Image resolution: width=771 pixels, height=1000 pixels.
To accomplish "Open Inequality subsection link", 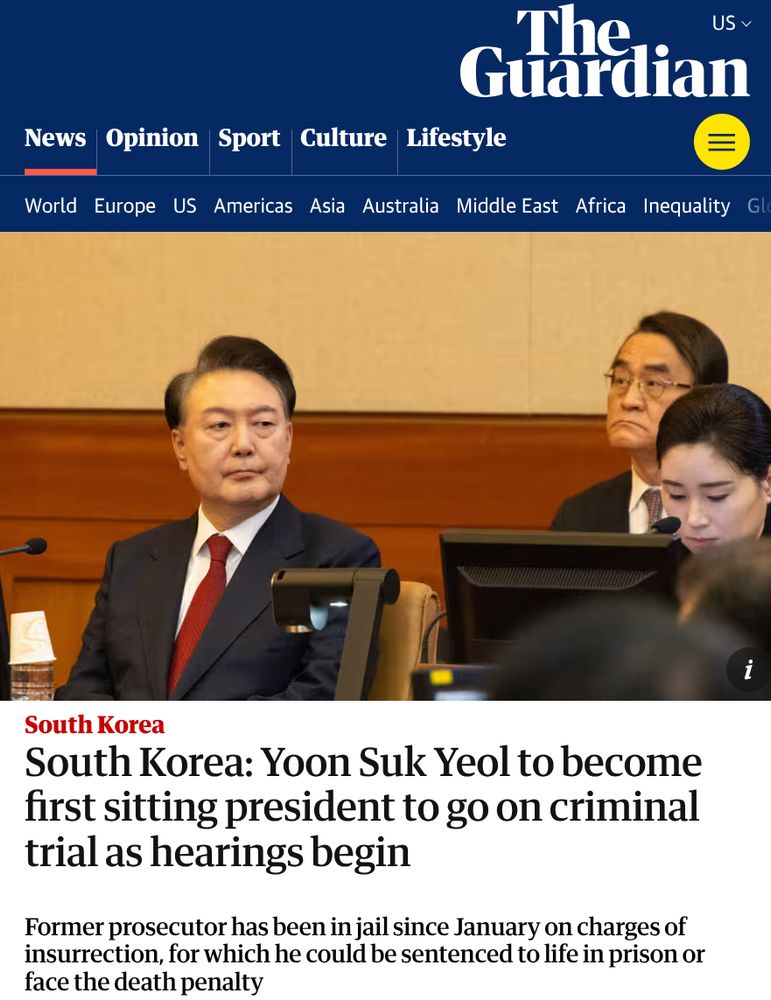I will [x=686, y=205].
